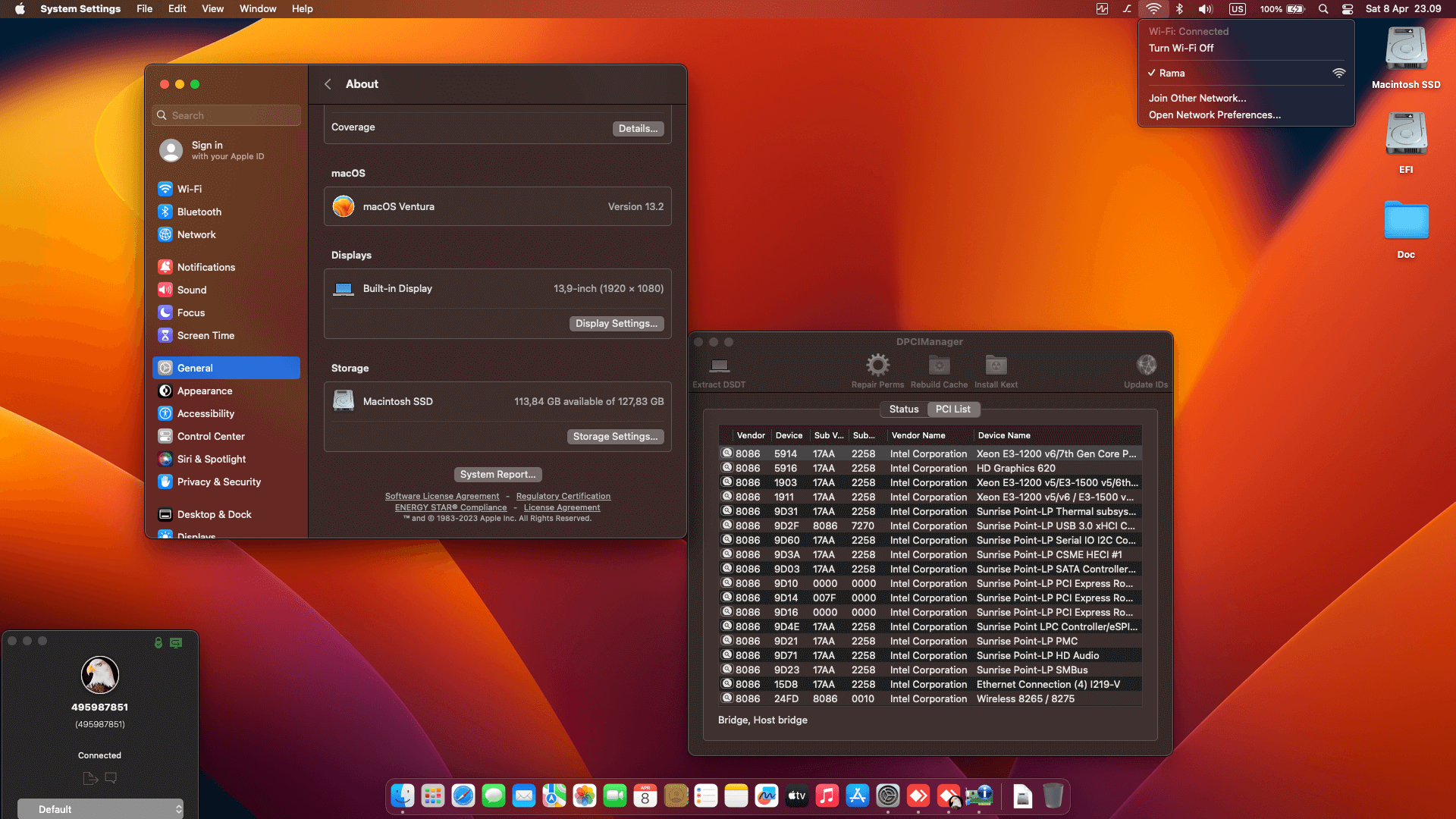Click the eagle avatar in AnyDesk window
1456x819 pixels.
(x=100, y=675)
